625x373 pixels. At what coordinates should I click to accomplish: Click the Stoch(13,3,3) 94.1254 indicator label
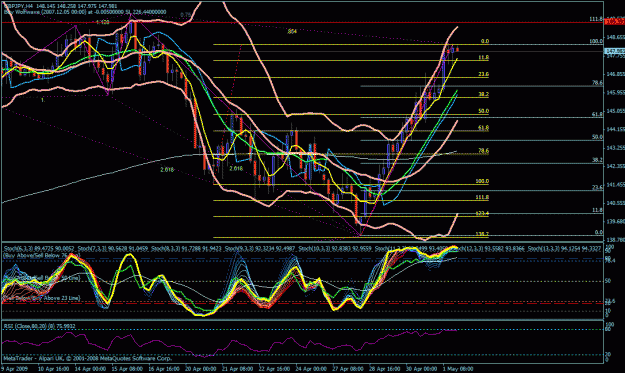click(565, 249)
